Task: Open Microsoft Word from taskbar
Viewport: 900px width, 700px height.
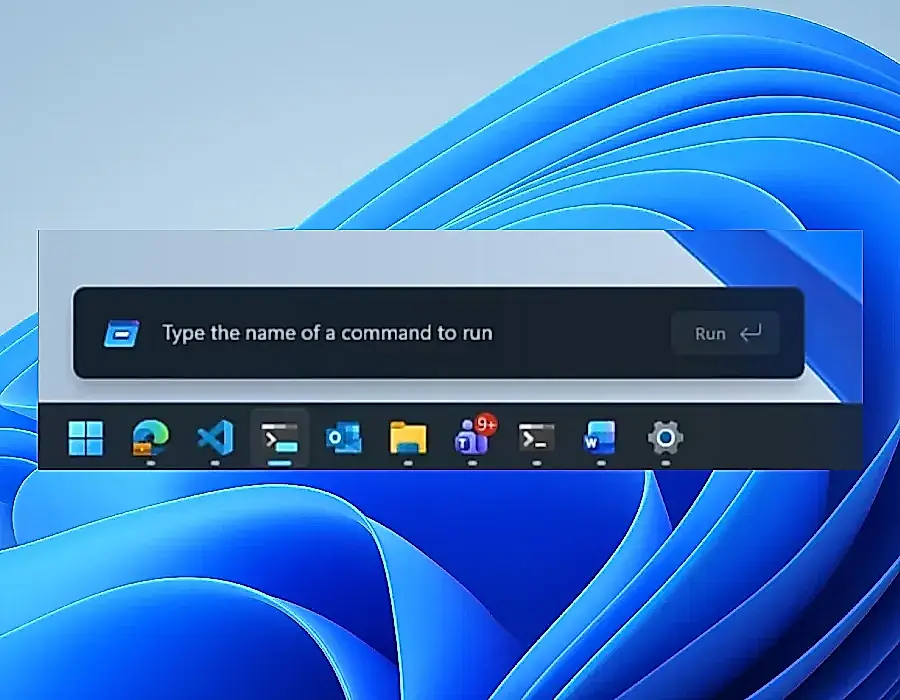Action: pyautogui.click(x=600, y=438)
